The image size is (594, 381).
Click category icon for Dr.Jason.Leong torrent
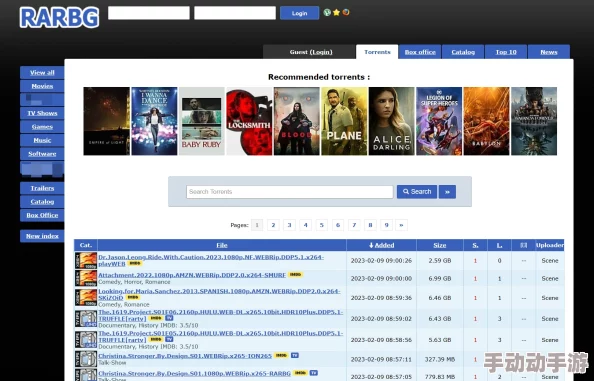coord(86,261)
